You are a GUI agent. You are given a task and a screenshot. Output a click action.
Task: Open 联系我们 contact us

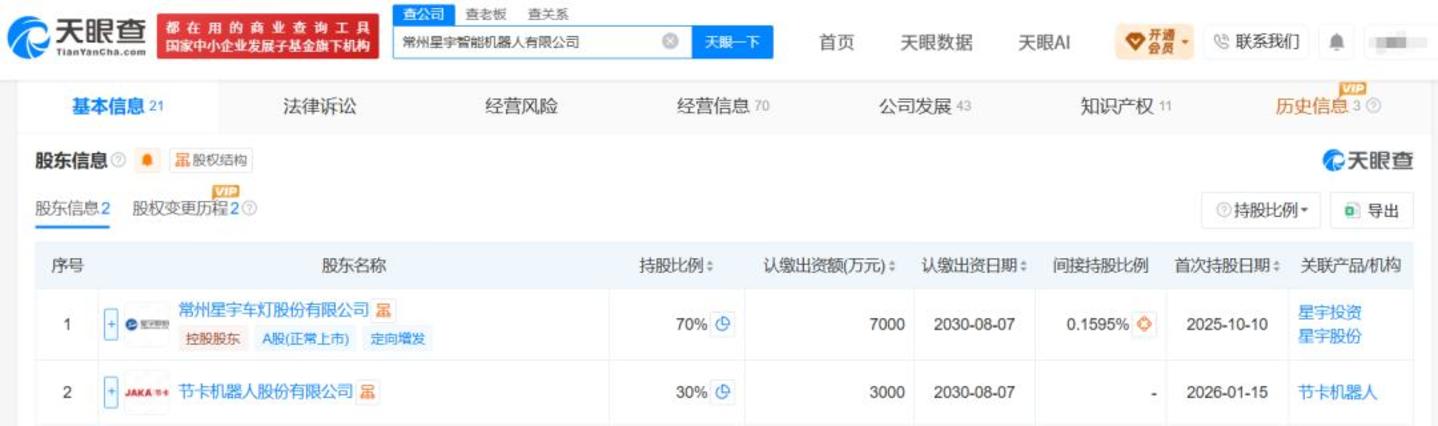click(1257, 42)
